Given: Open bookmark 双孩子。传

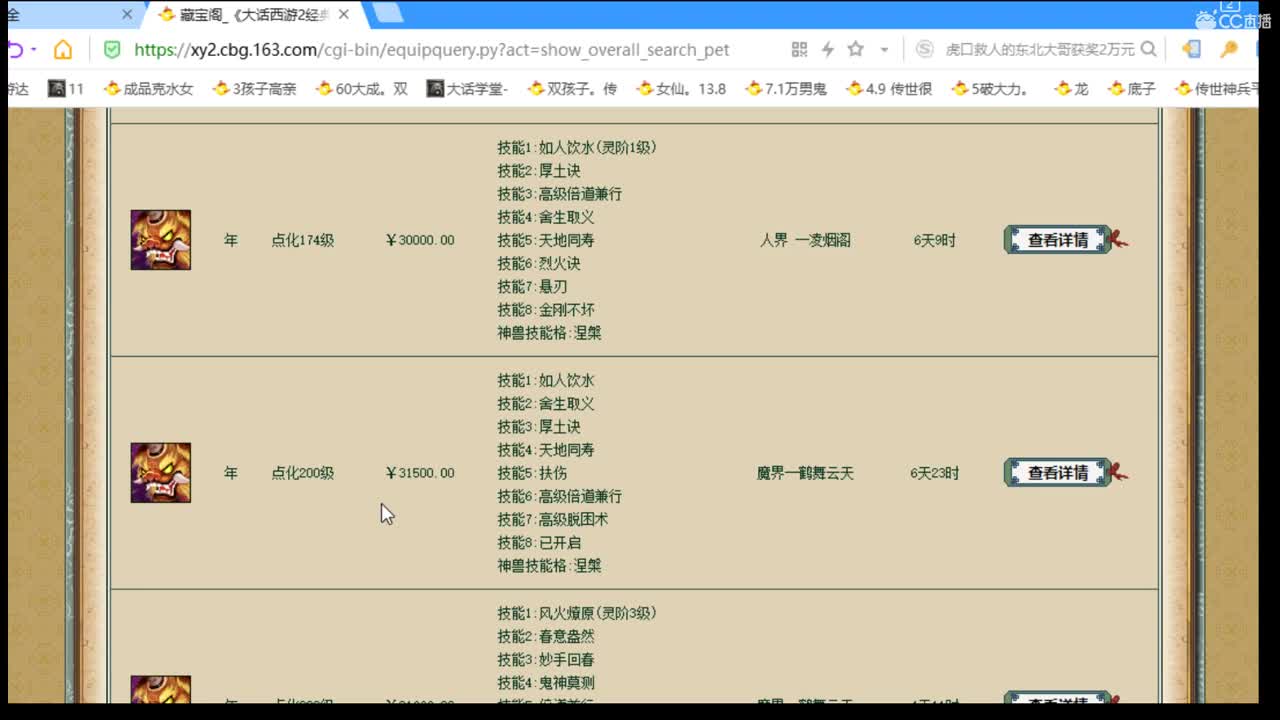Looking at the screenshot, I should tap(573, 89).
